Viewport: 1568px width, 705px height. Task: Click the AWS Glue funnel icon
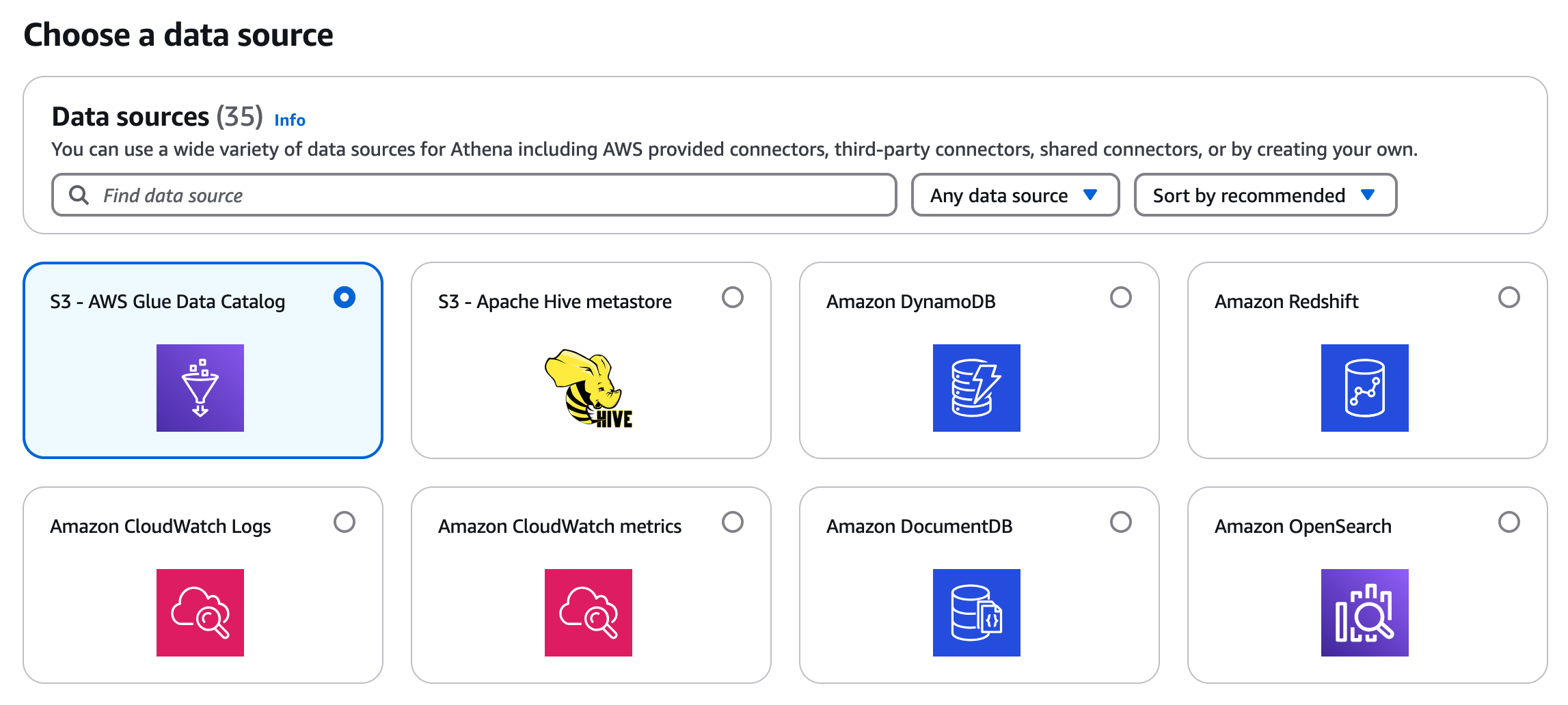(200, 388)
